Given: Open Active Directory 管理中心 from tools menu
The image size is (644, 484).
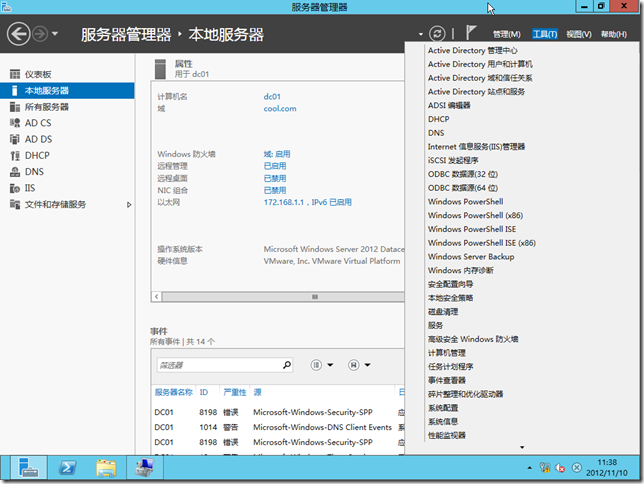Looking at the screenshot, I should (x=472, y=51).
